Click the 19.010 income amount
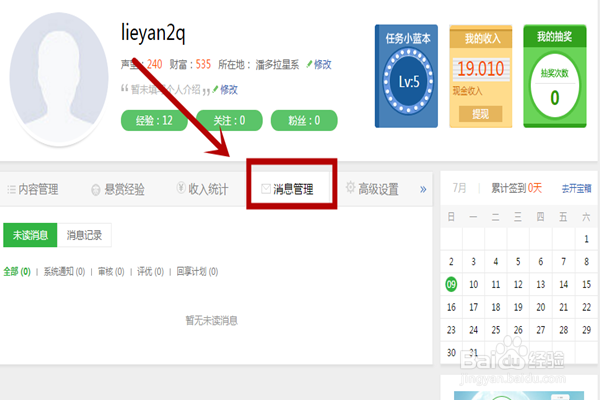Screen dimensions: 600x400 481,69
